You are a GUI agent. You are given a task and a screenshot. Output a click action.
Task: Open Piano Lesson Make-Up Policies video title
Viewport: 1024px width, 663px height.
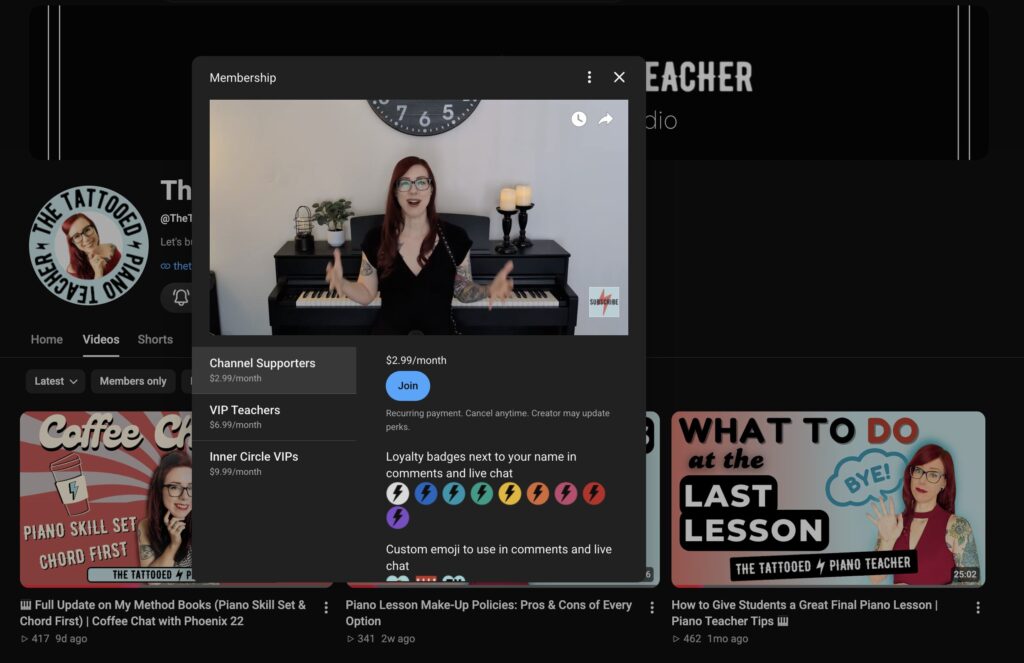pyautogui.click(x=488, y=613)
